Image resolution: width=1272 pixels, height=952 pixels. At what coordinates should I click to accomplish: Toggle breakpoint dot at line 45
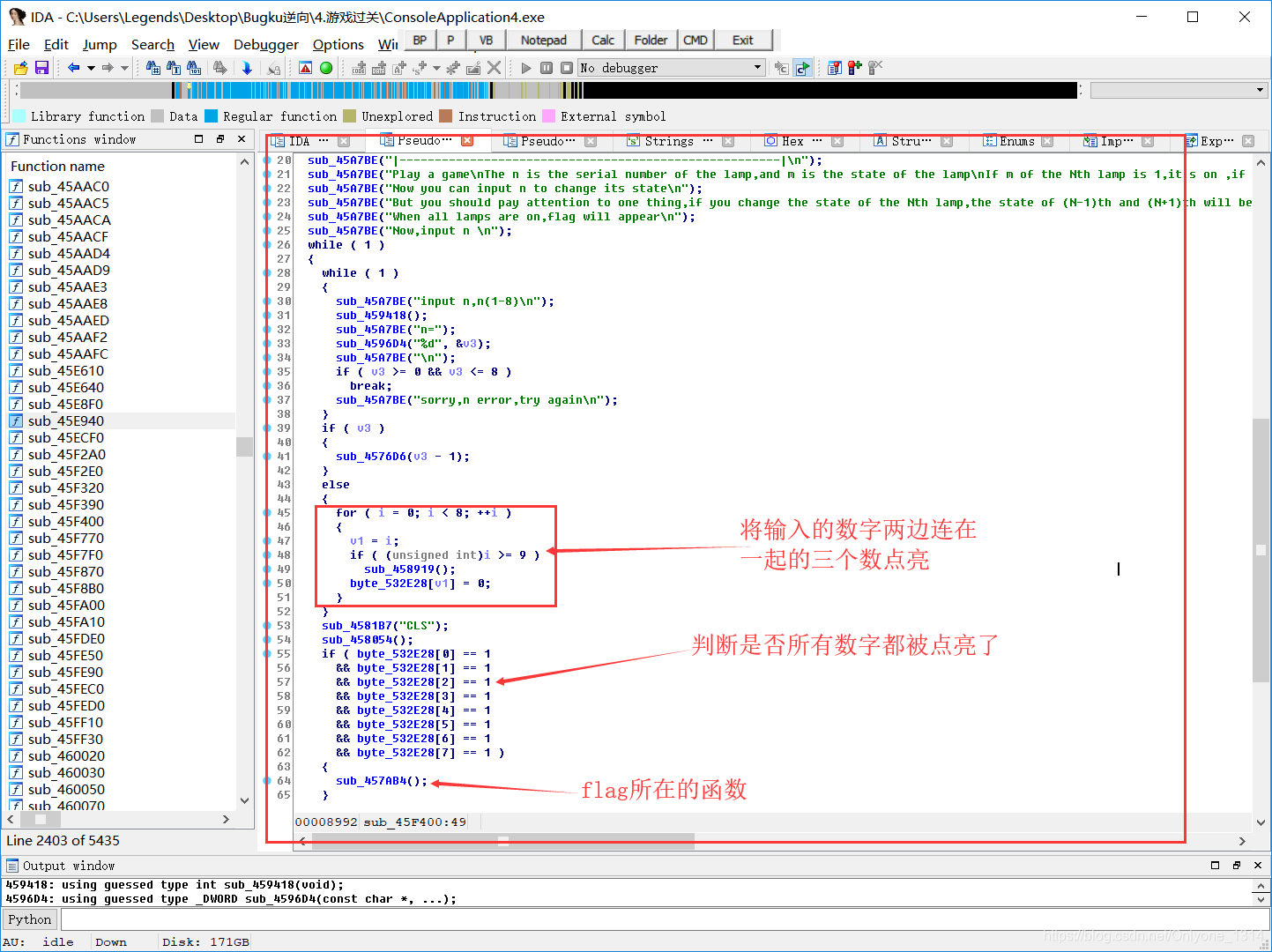click(x=268, y=513)
